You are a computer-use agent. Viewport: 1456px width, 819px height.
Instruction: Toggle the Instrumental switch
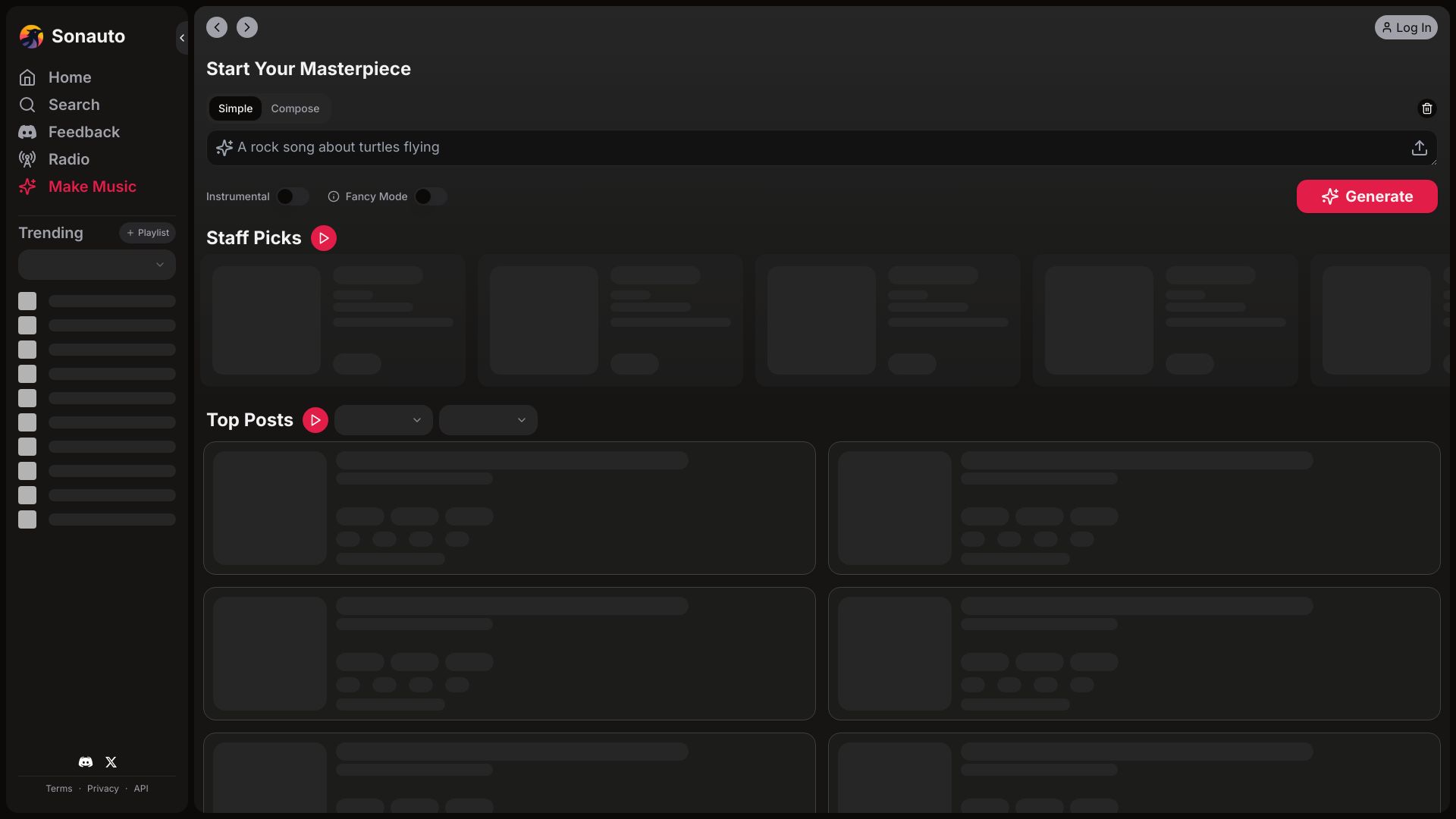[x=292, y=196]
